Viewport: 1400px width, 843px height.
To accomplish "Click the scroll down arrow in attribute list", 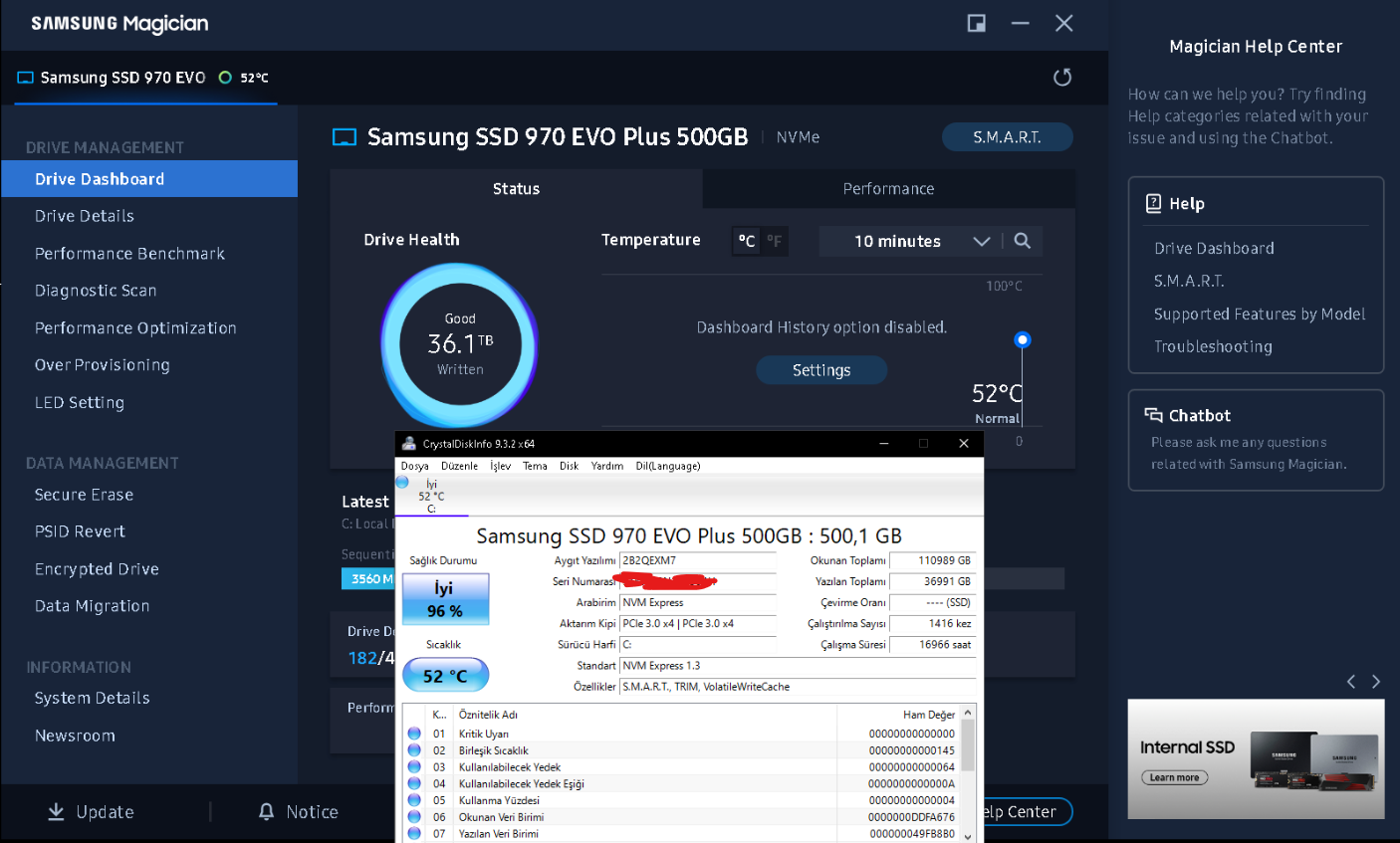I will (968, 836).
